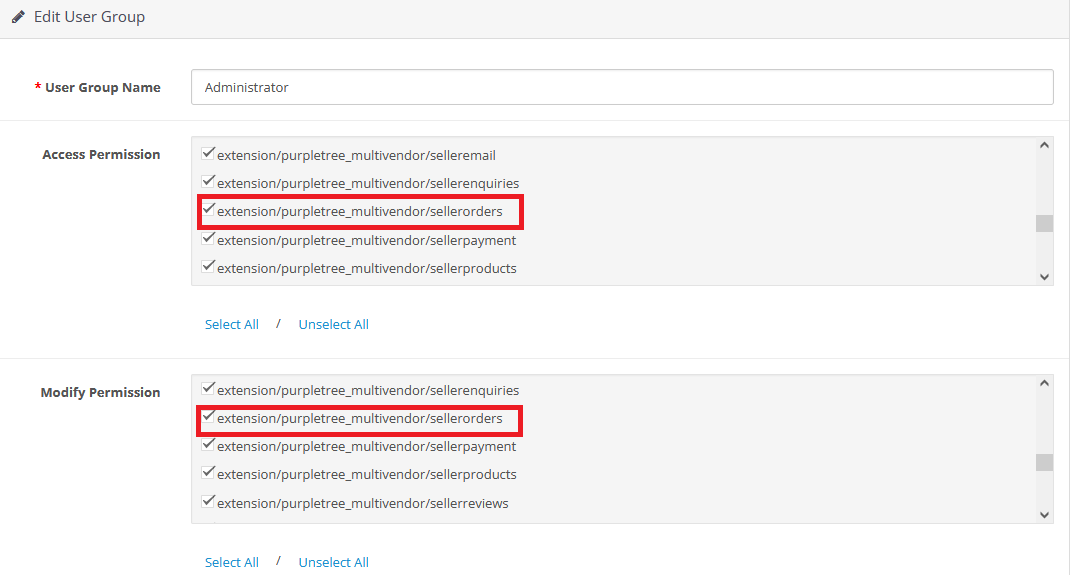Uncheck selleremail in Access Permission

tap(208, 153)
